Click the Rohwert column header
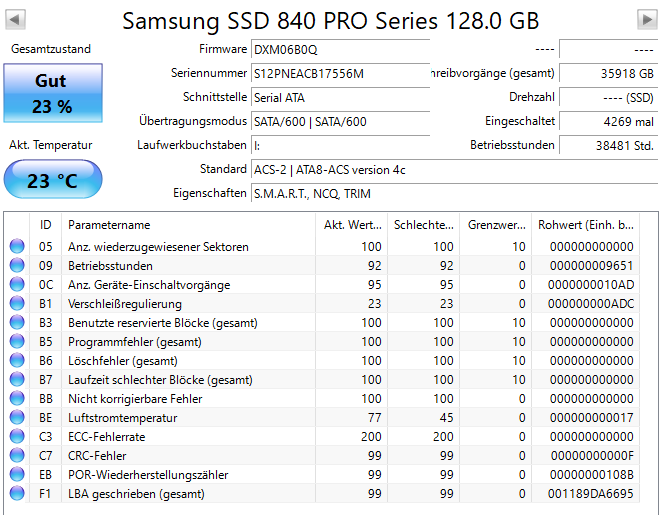This screenshot has width=667, height=515. click(x=586, y=225)
